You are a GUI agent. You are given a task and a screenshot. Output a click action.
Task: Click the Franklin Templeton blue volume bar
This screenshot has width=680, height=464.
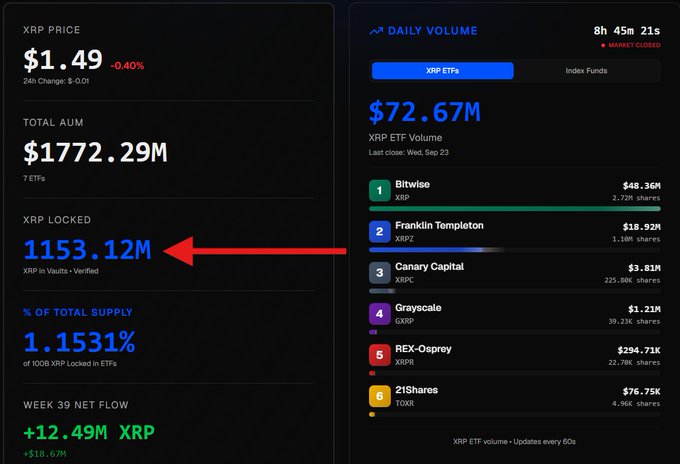[436, 250]
